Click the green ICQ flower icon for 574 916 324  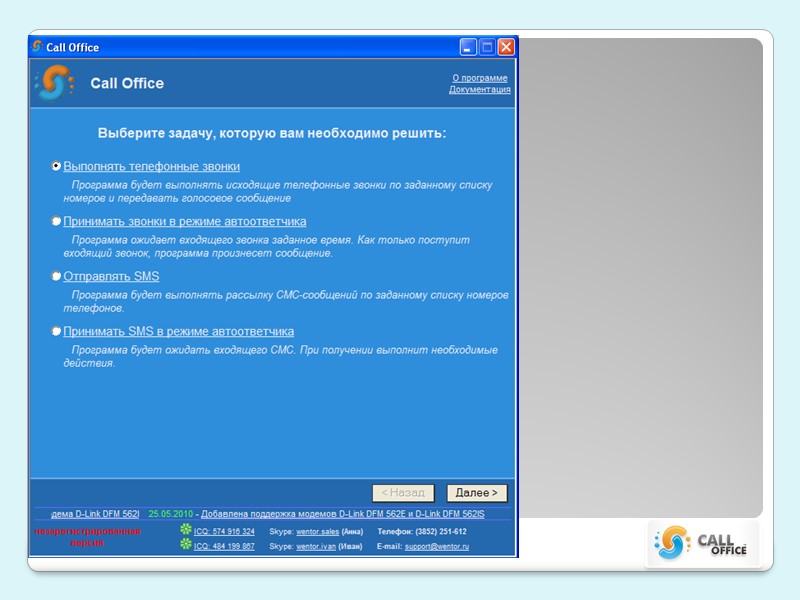[186, 530]
